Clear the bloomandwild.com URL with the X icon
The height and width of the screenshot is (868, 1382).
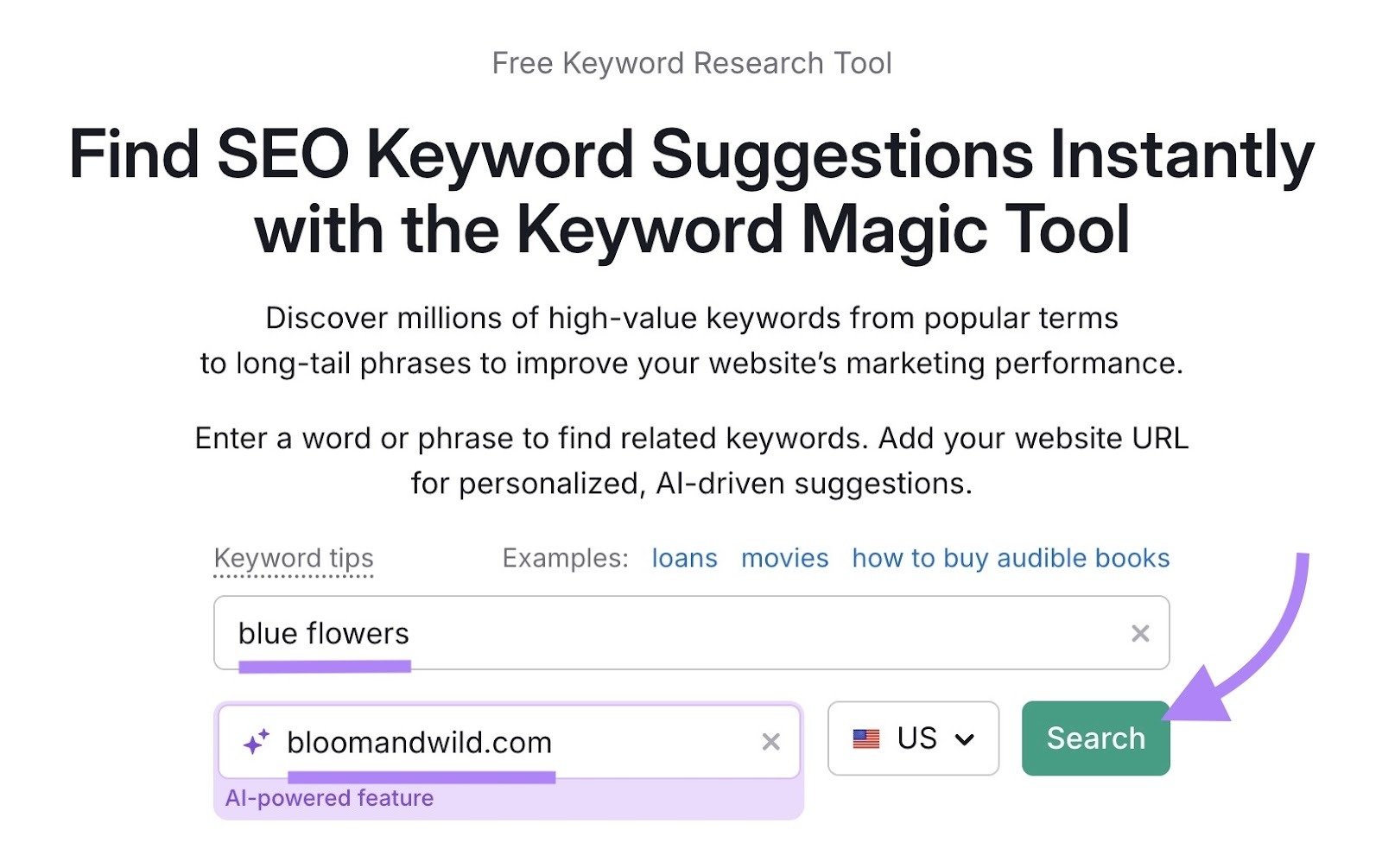click(770, 739)
